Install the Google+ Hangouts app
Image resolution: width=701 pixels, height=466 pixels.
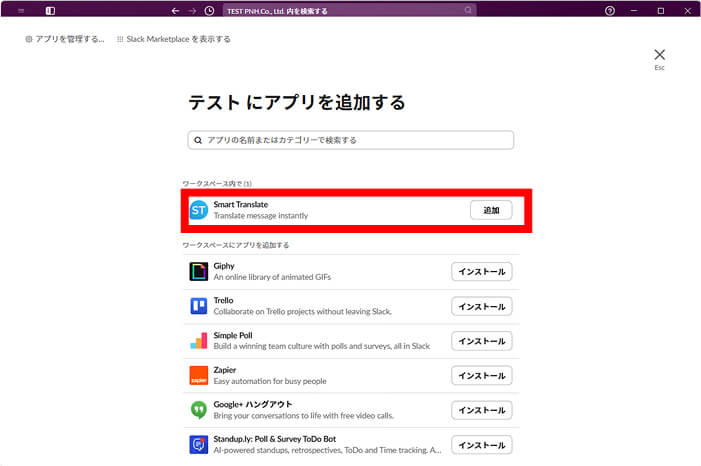pyautogui.click(x=481, y=410)
